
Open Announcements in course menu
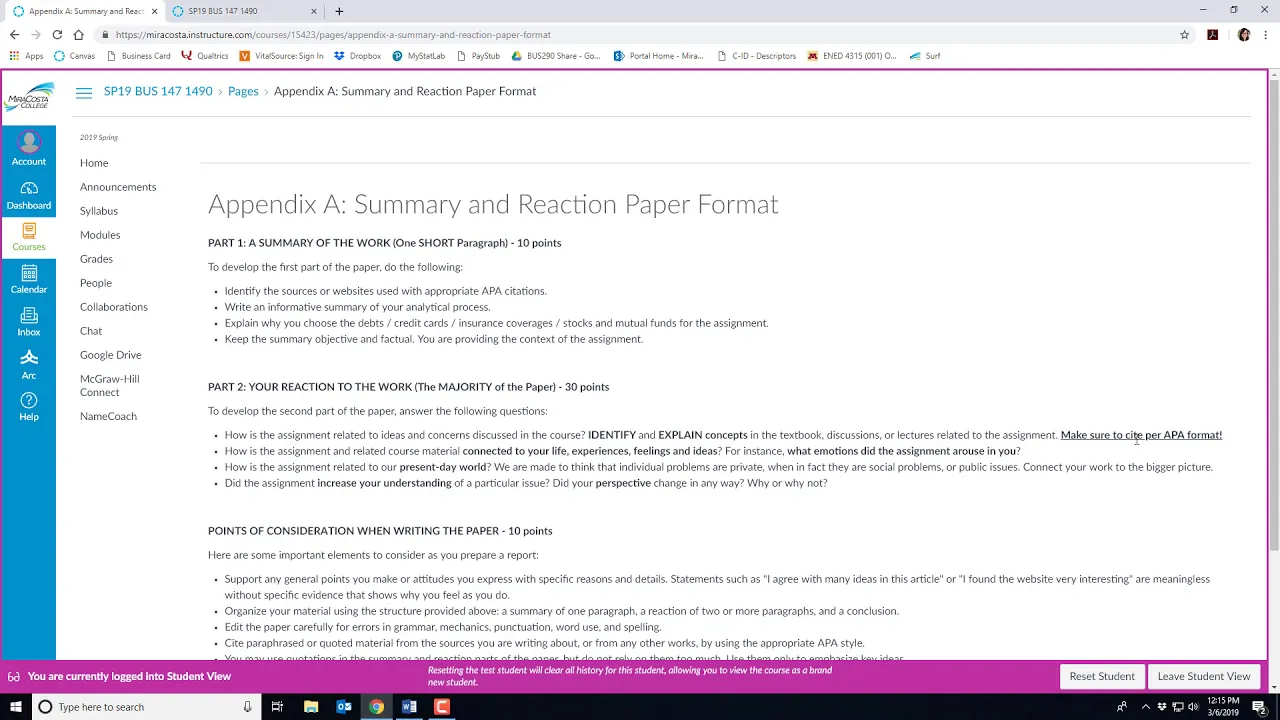(118, 187)
